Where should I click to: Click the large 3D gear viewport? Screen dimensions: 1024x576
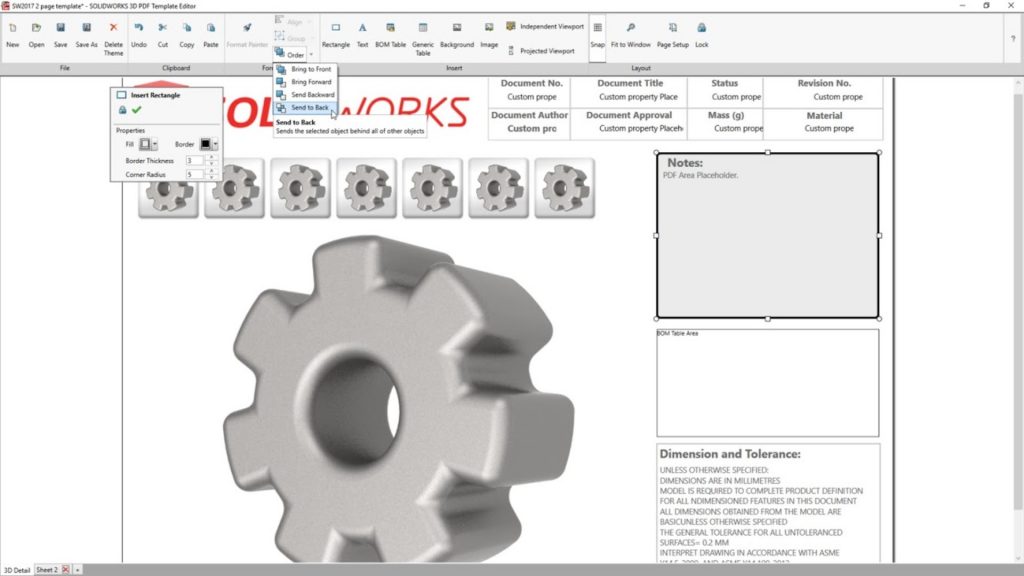[x=398, y=398]
